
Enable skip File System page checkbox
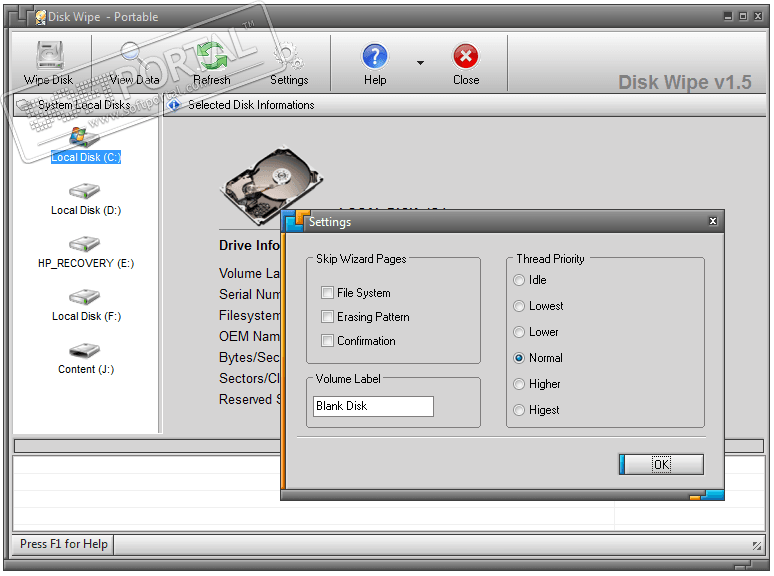click(x=327, y=293)
